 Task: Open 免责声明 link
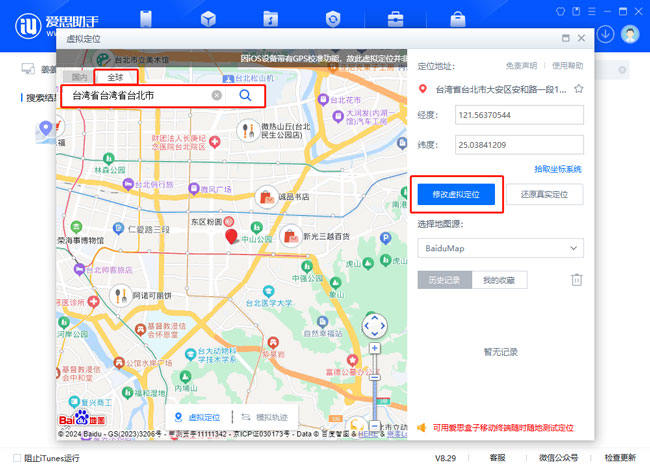tap(521, 65)
